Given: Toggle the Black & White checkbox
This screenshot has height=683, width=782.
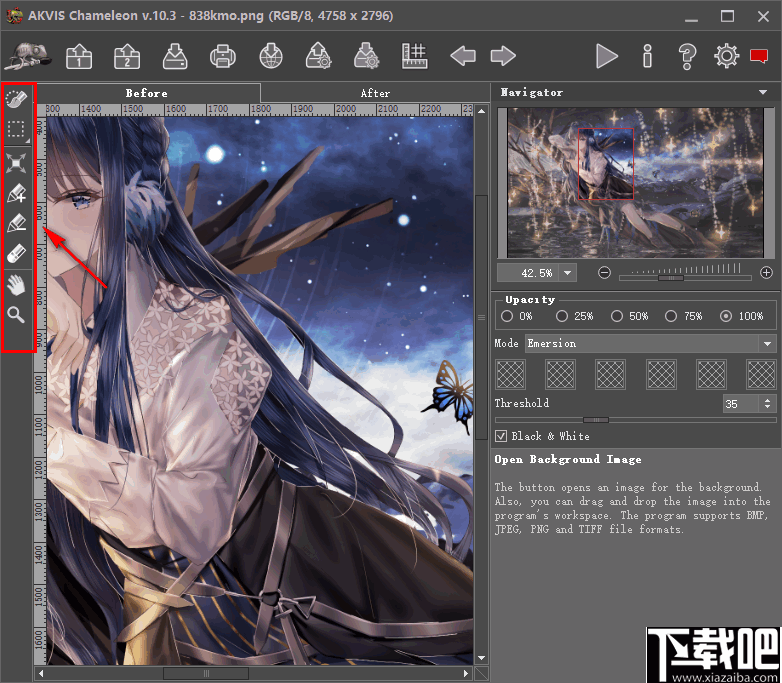Looking at the screenshot, I should pos(502,436).
